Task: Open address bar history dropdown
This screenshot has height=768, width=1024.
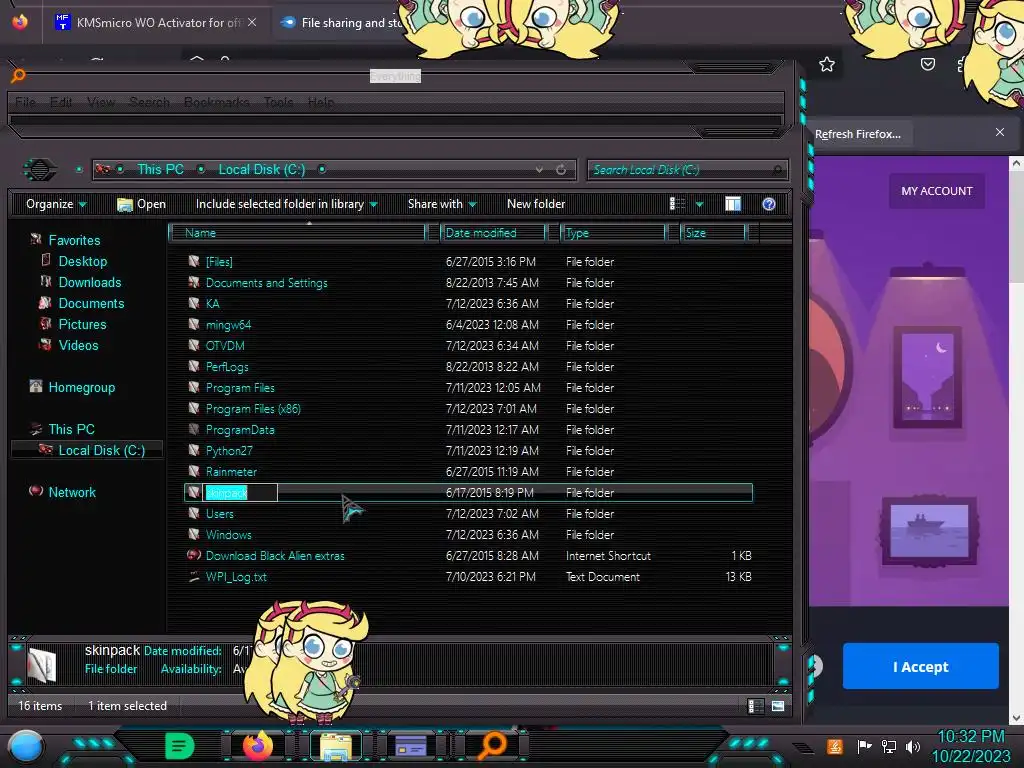Action: click(539, 170)
